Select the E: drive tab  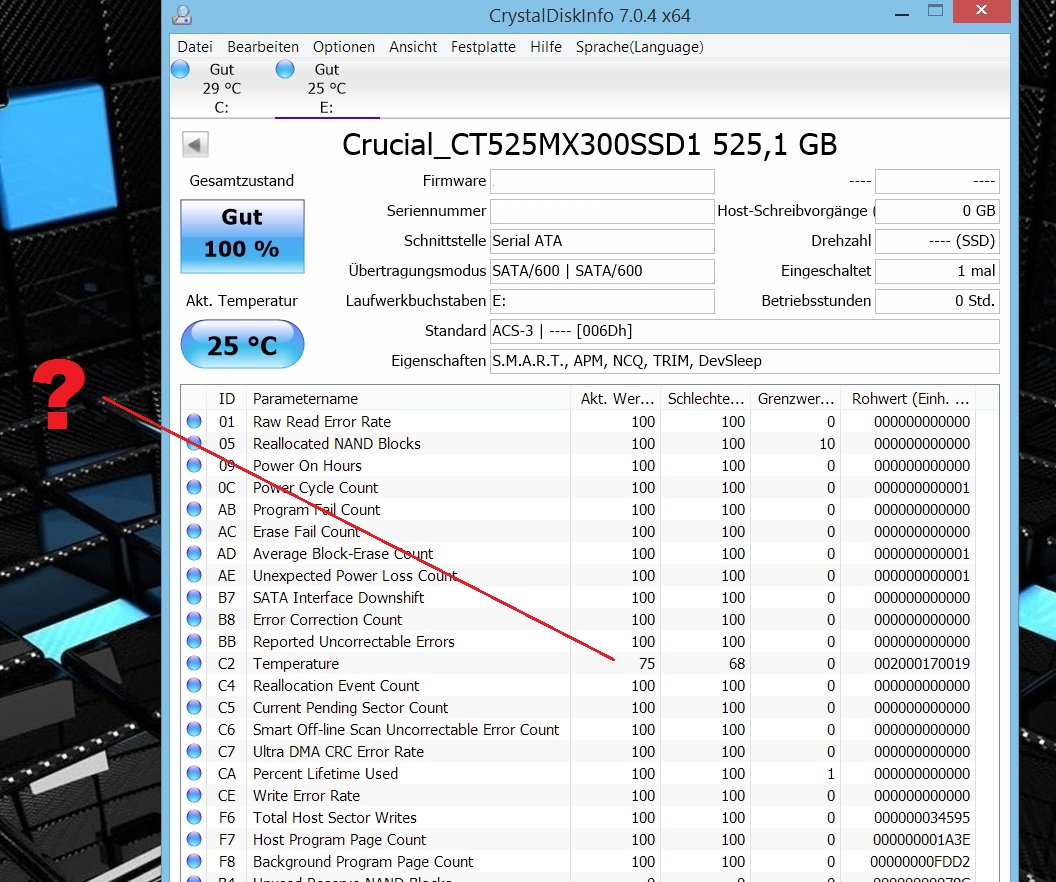(327, 88)
